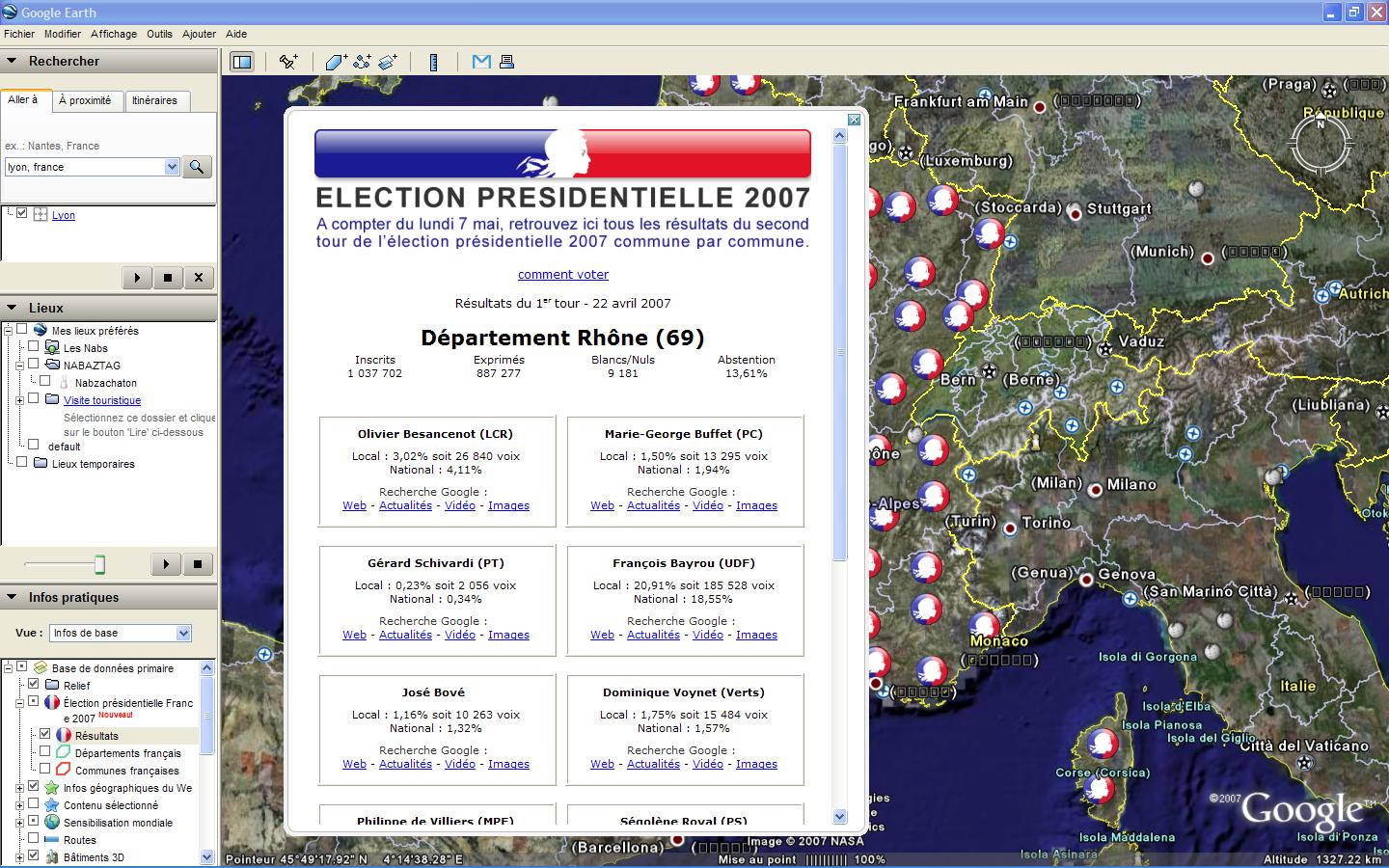Add a polygon with toolbar tool

[336, 62]
